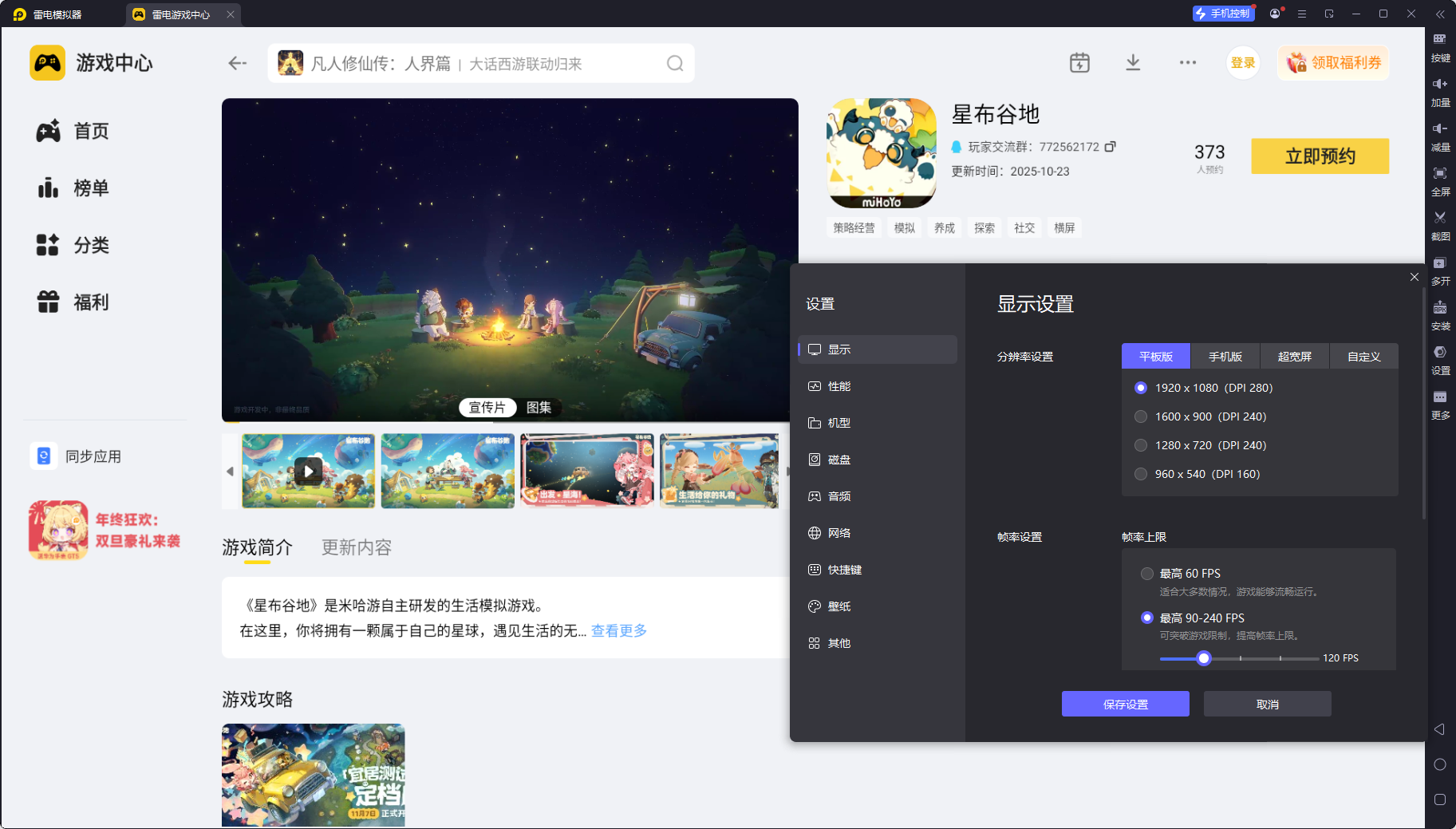Click the FPS limit slider handle
1456x829 pixels.
(x=1204, y=658)
